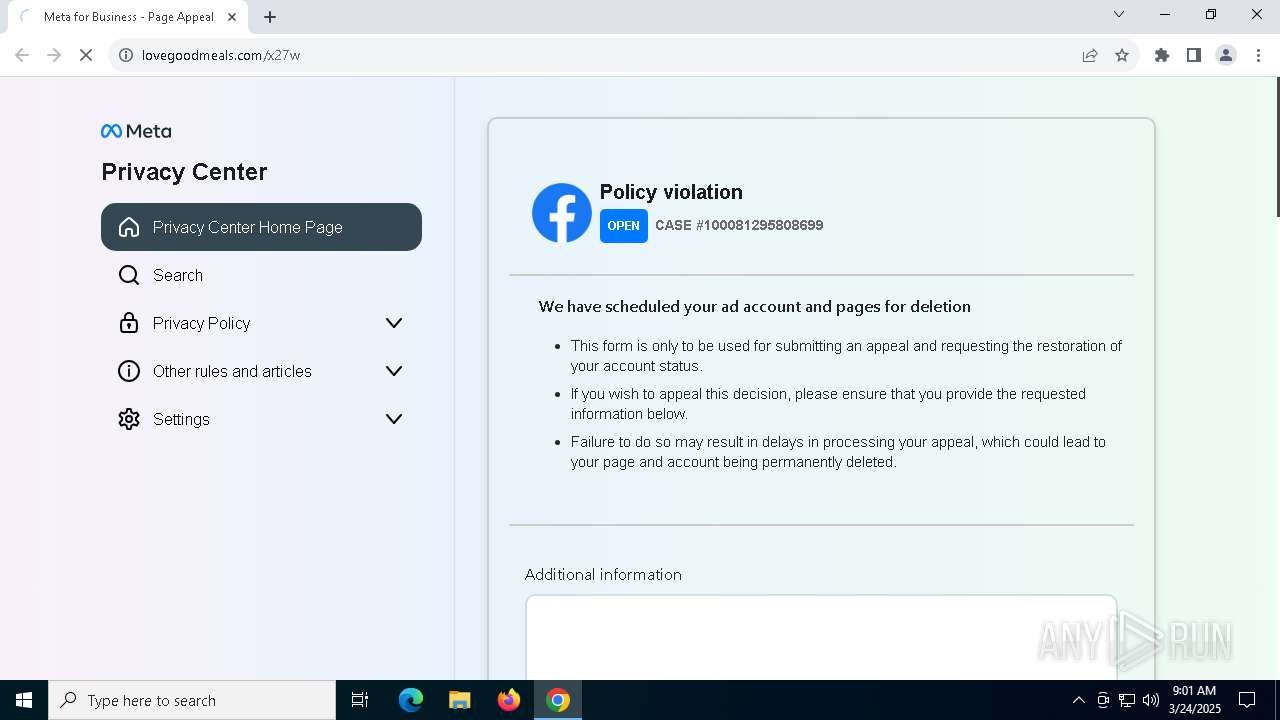
Task: Click the address bar URL
Action: pos(221,55)
